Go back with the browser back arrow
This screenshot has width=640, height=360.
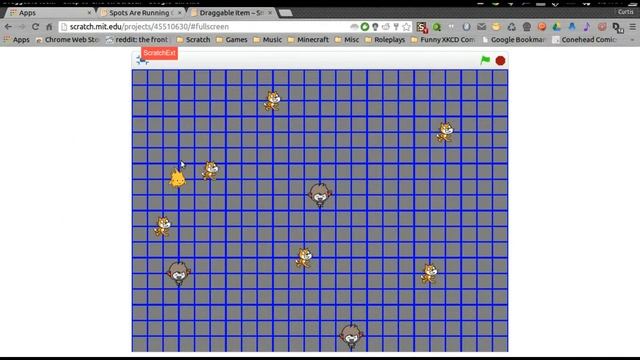click(8, 27)
